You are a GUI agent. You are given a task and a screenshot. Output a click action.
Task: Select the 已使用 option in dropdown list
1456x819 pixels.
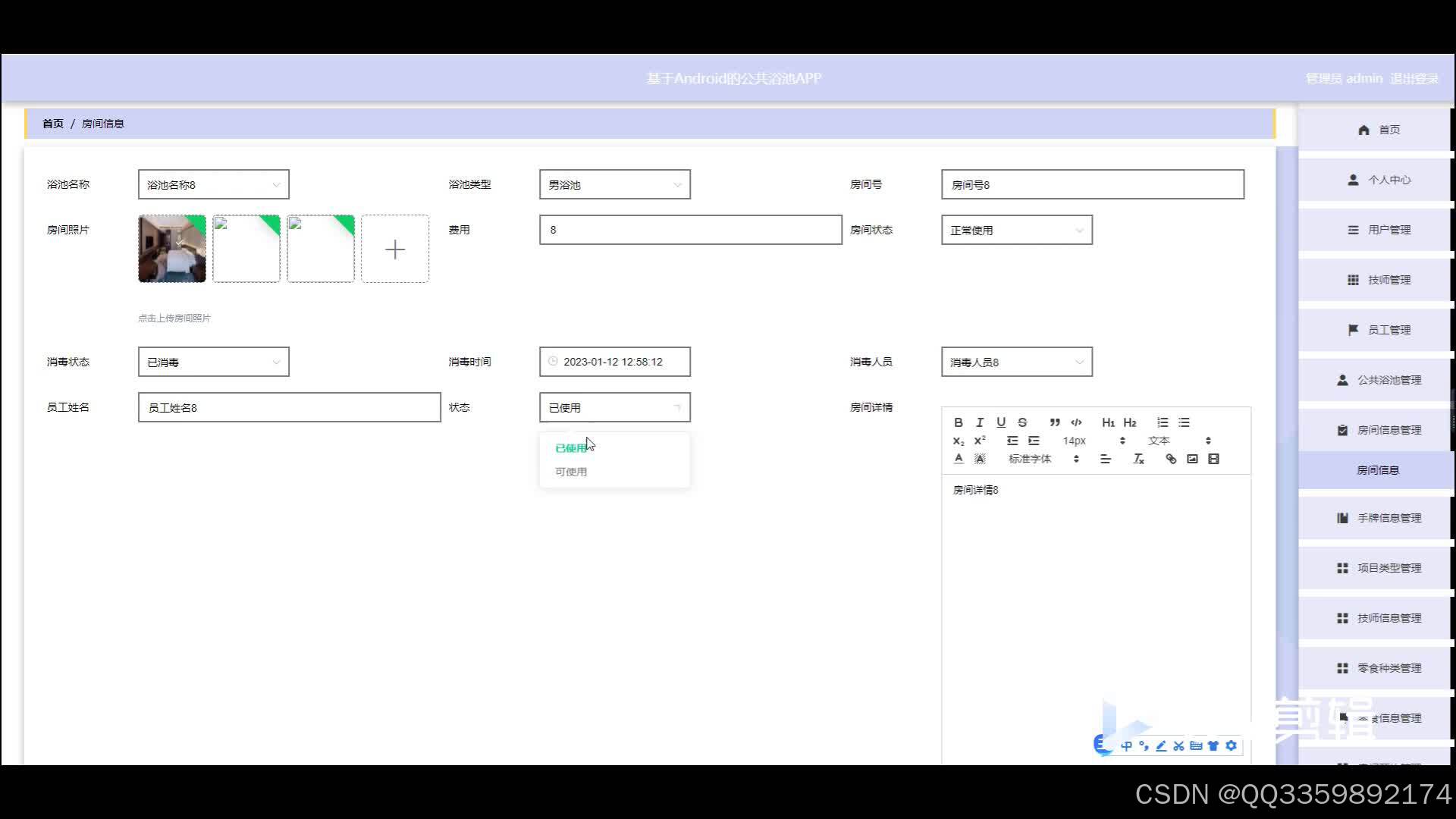(x=614, y=448)
